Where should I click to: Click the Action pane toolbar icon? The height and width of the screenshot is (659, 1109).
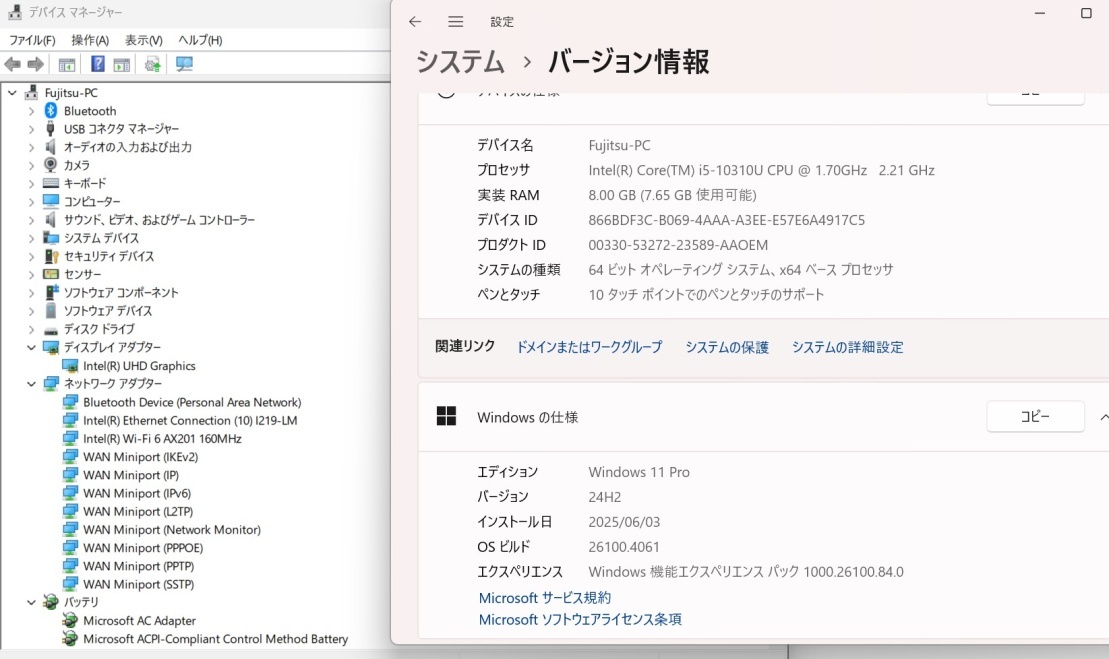(122, 64)
